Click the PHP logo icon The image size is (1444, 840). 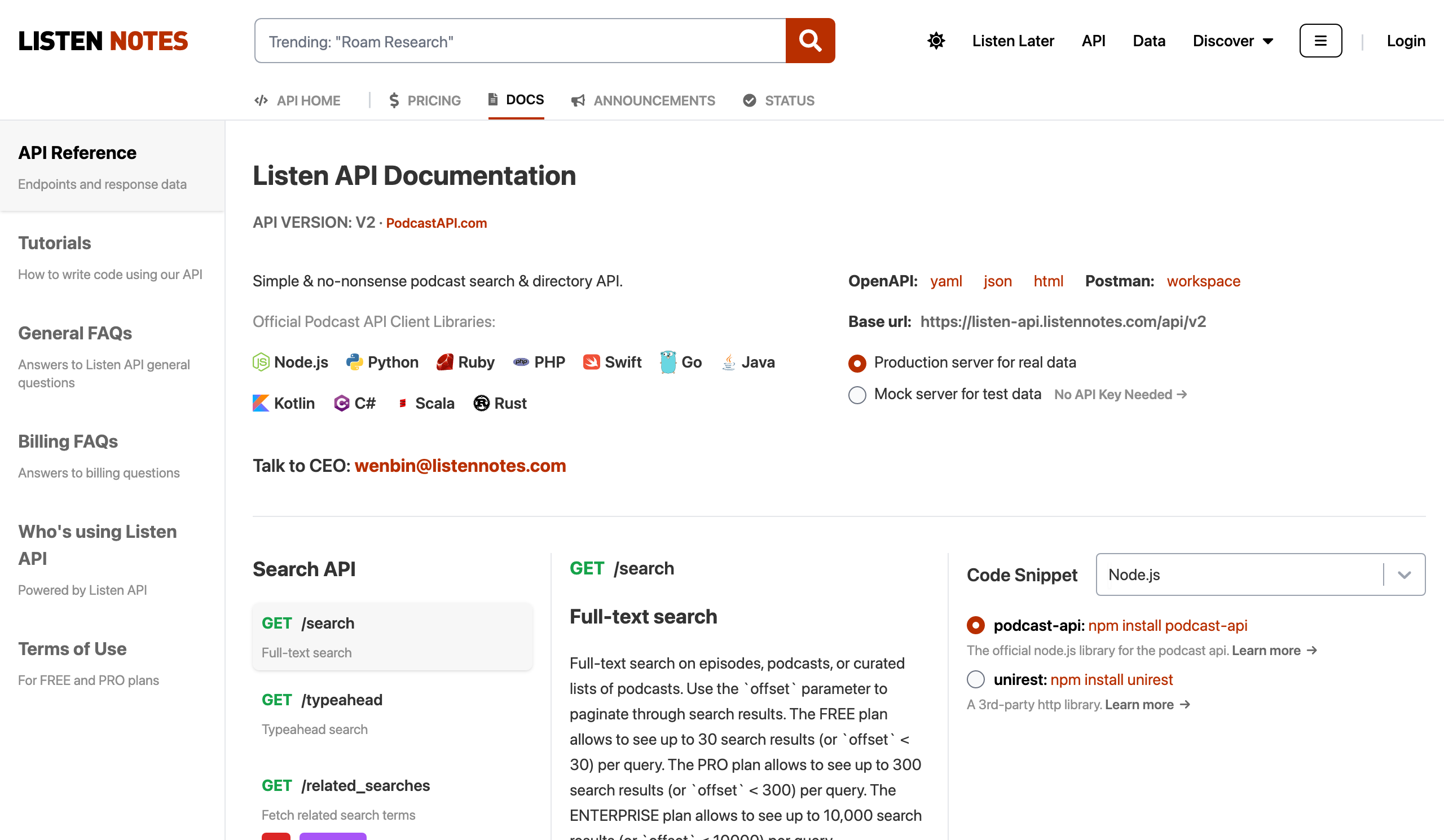click(521, 362)
